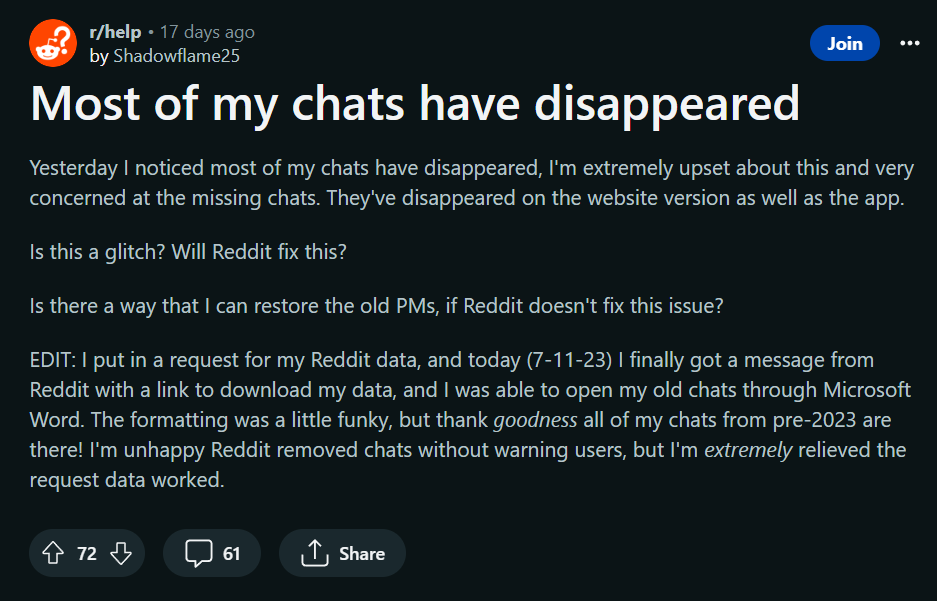Click the downvote arrow icon
Image resolution: width=937 pixels, height=601 pixels.
click(x=120, y=553)
